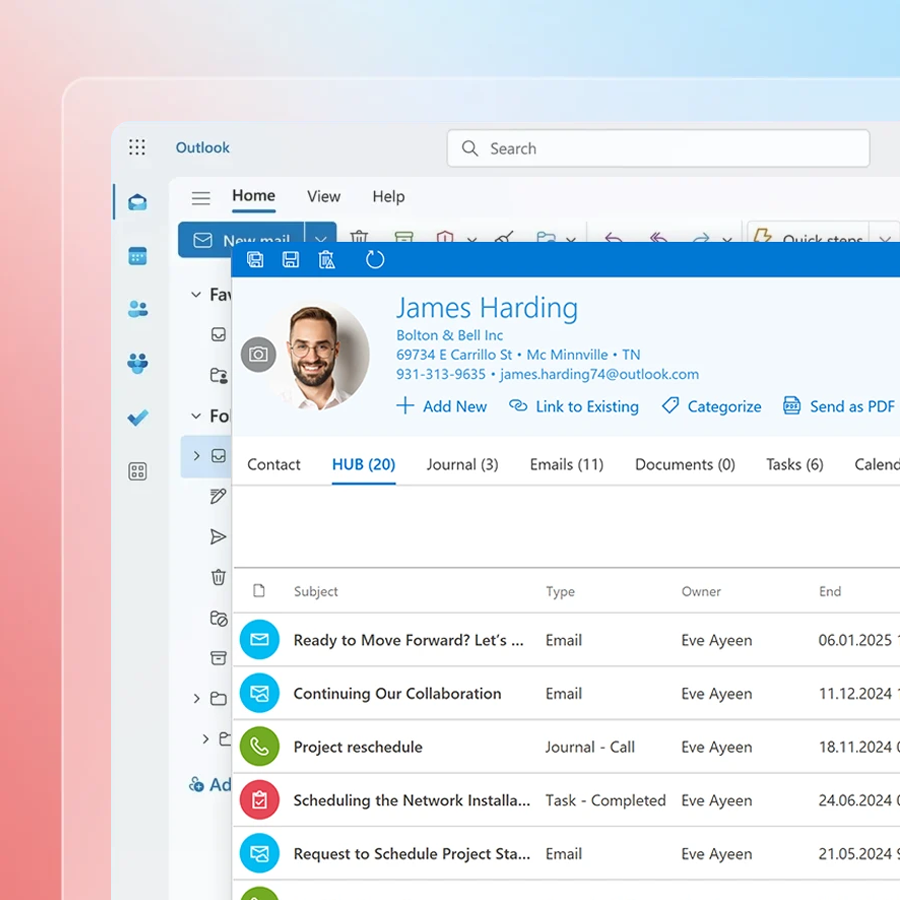The width and height of the screenshot is (900, 900).
Task: Toggle the navigation pane hamburger menu
Action: pyautogui.click(x=200, y=198)
